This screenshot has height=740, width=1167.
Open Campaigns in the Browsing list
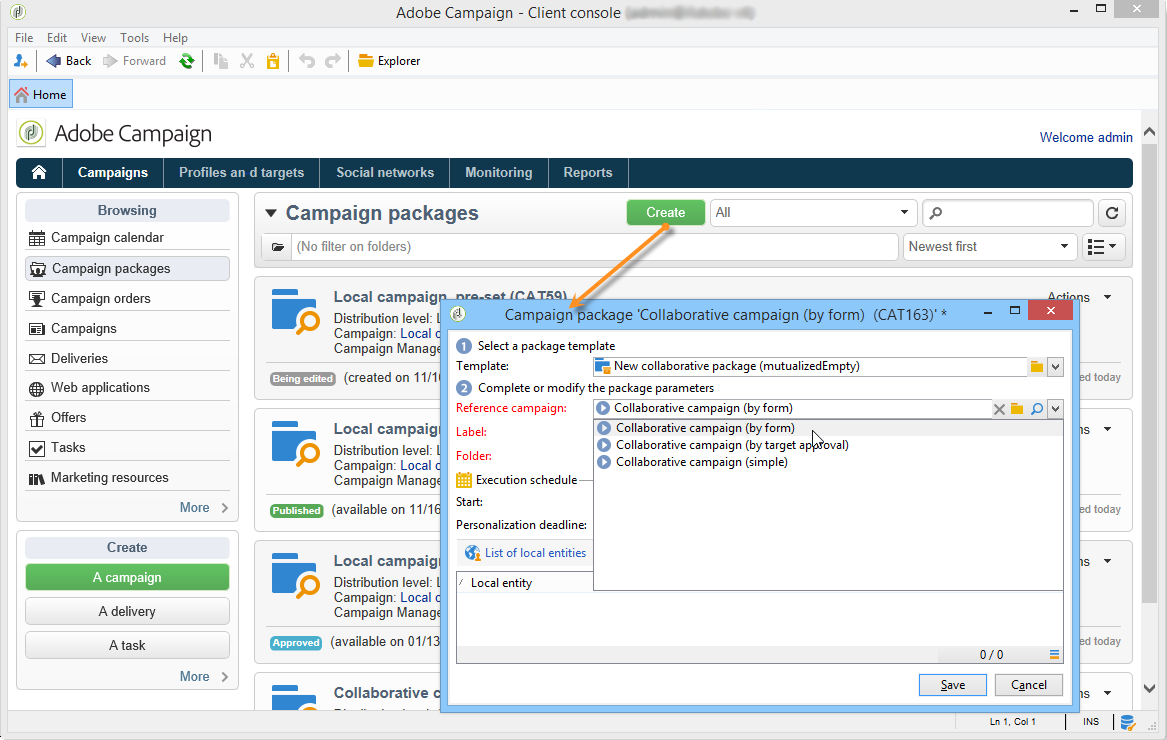pyautogui.click(x=127, y=329)
